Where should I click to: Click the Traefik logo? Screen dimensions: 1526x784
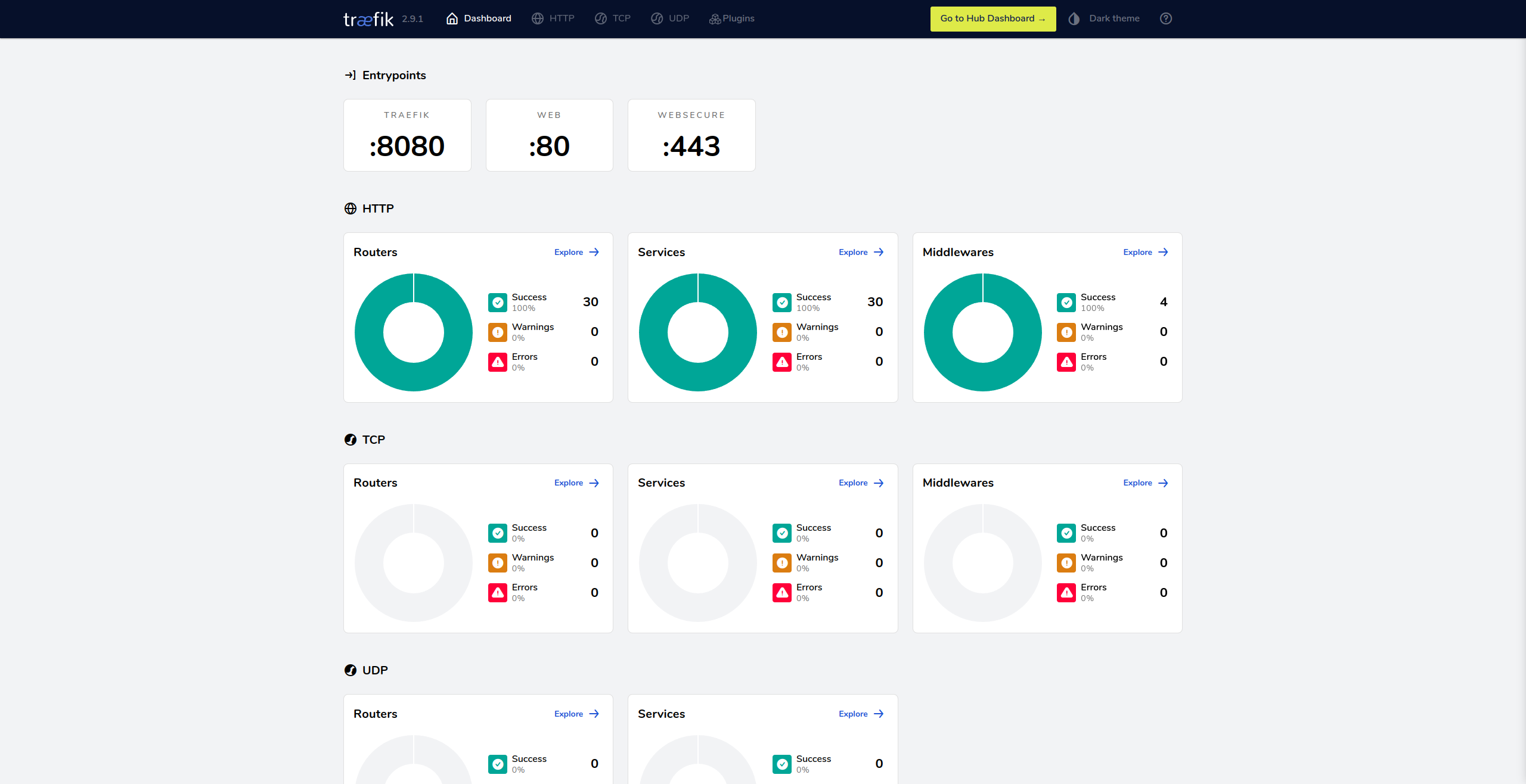pos(368,19)
